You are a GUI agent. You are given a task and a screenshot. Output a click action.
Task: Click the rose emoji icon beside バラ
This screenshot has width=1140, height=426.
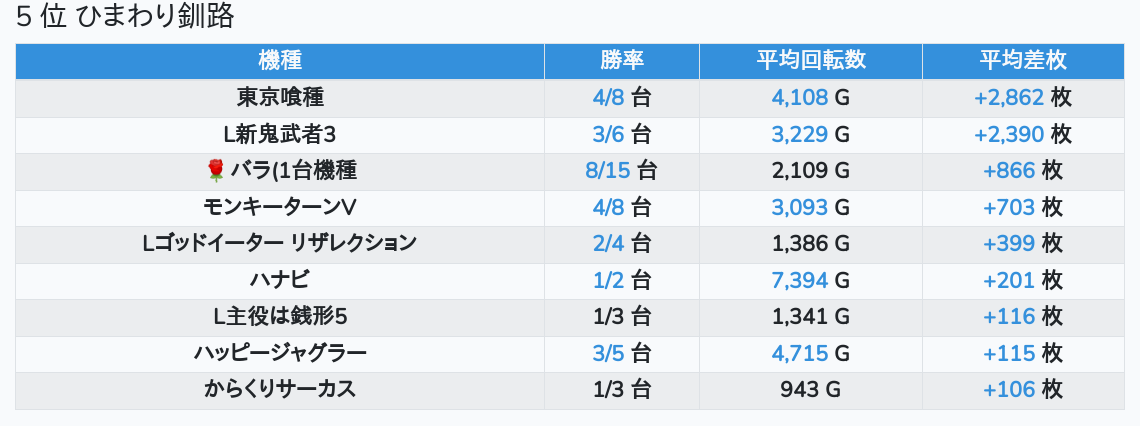(215, 171)
